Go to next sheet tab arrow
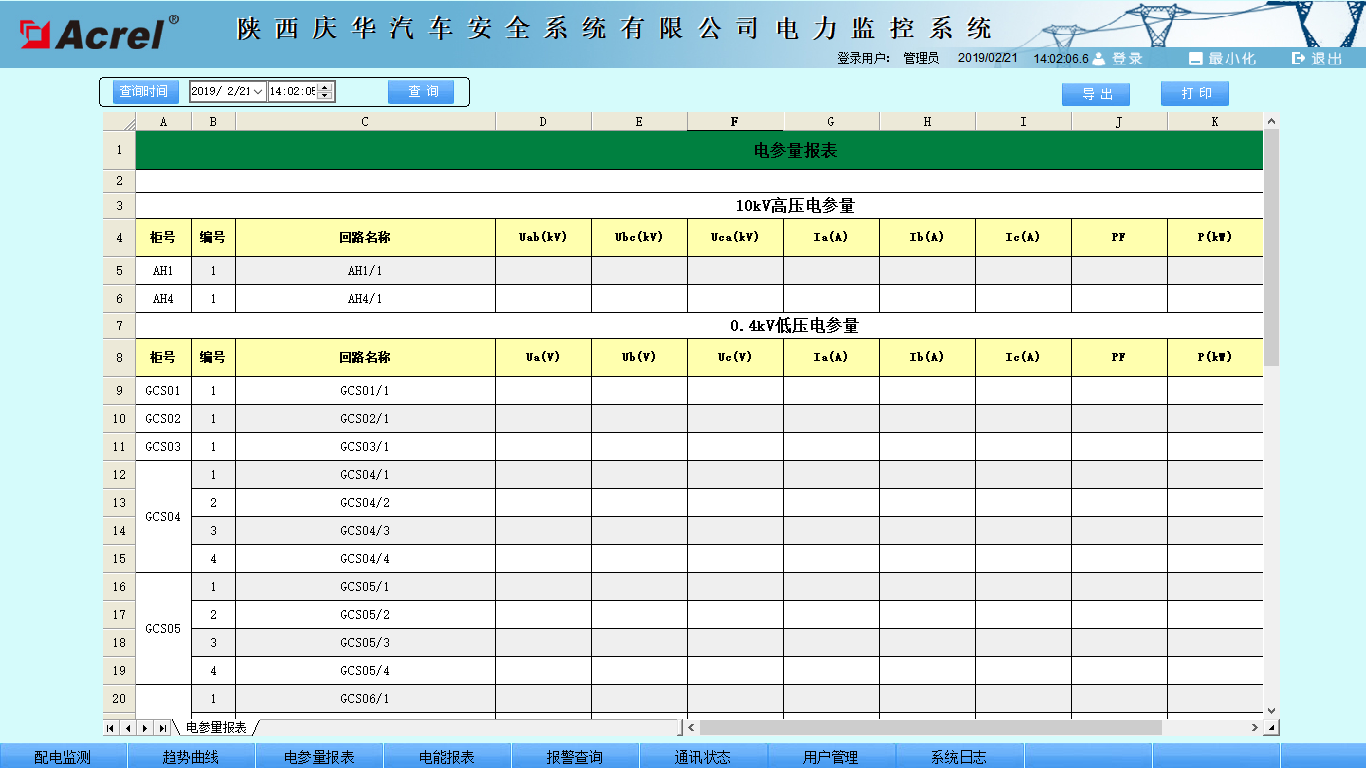The width and height of the screenshot is (1366, 768). pyautogui.click(x=144, y=728)
